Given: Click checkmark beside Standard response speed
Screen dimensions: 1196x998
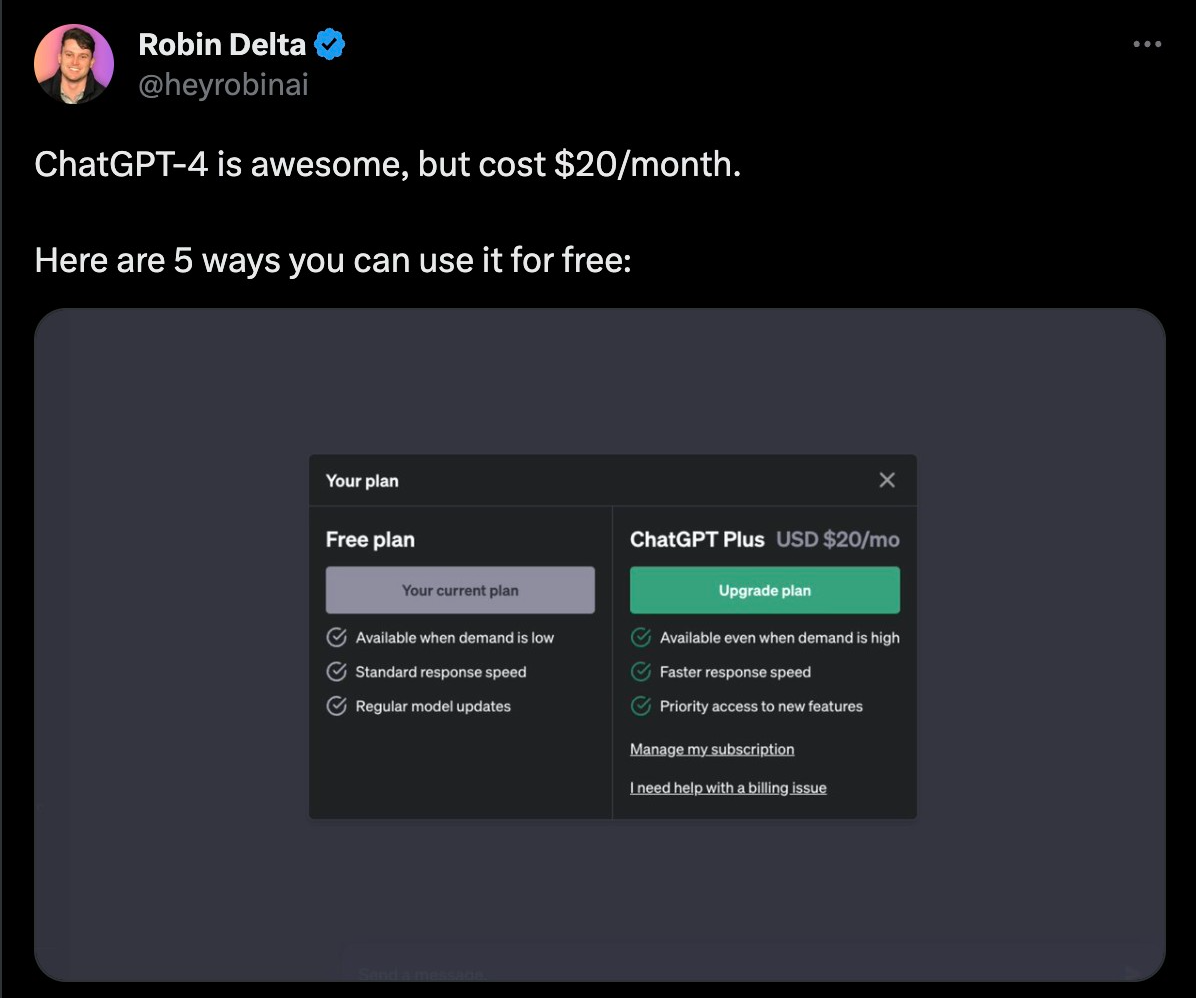Looking at the screenshot, I should click(337, 671).
